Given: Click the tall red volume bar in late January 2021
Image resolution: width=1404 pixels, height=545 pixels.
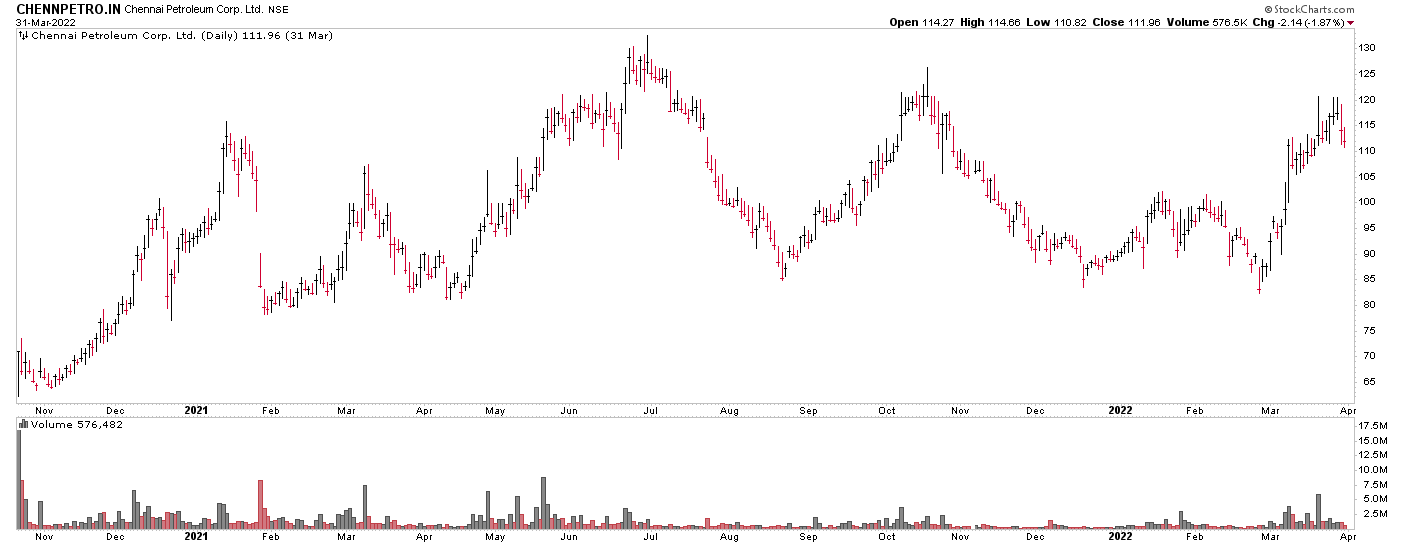Looking at the screenshot, I should point(260,504).
